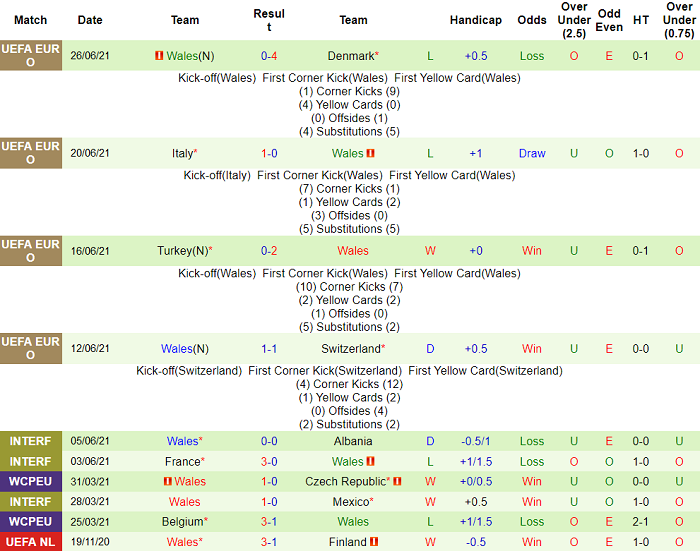Click the Switzerland team name
Image resolution: width=700 pixels, height=551 pixels.
(x=351, y=349)
